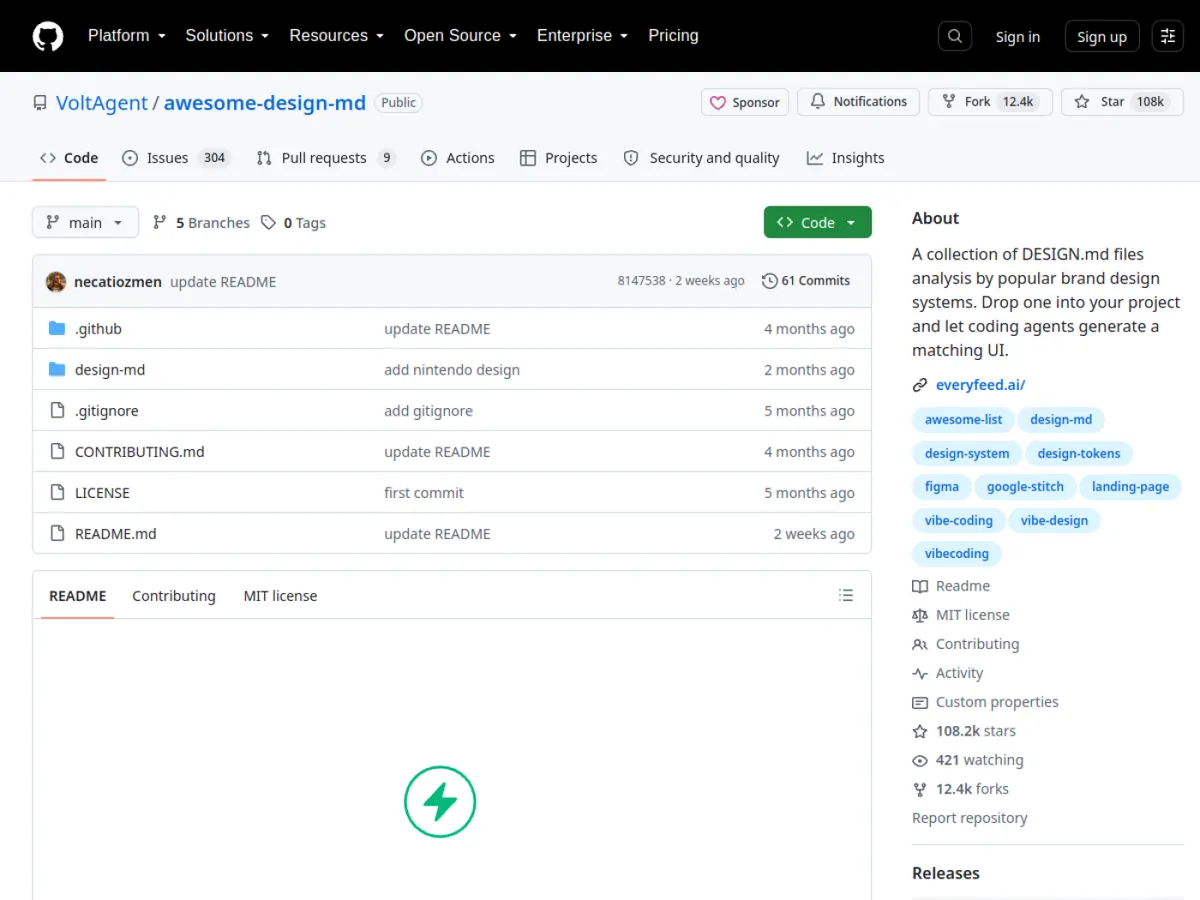Screen dimensions: 1200x900
Task: Open the 5 Branches link
Action: 201,223
